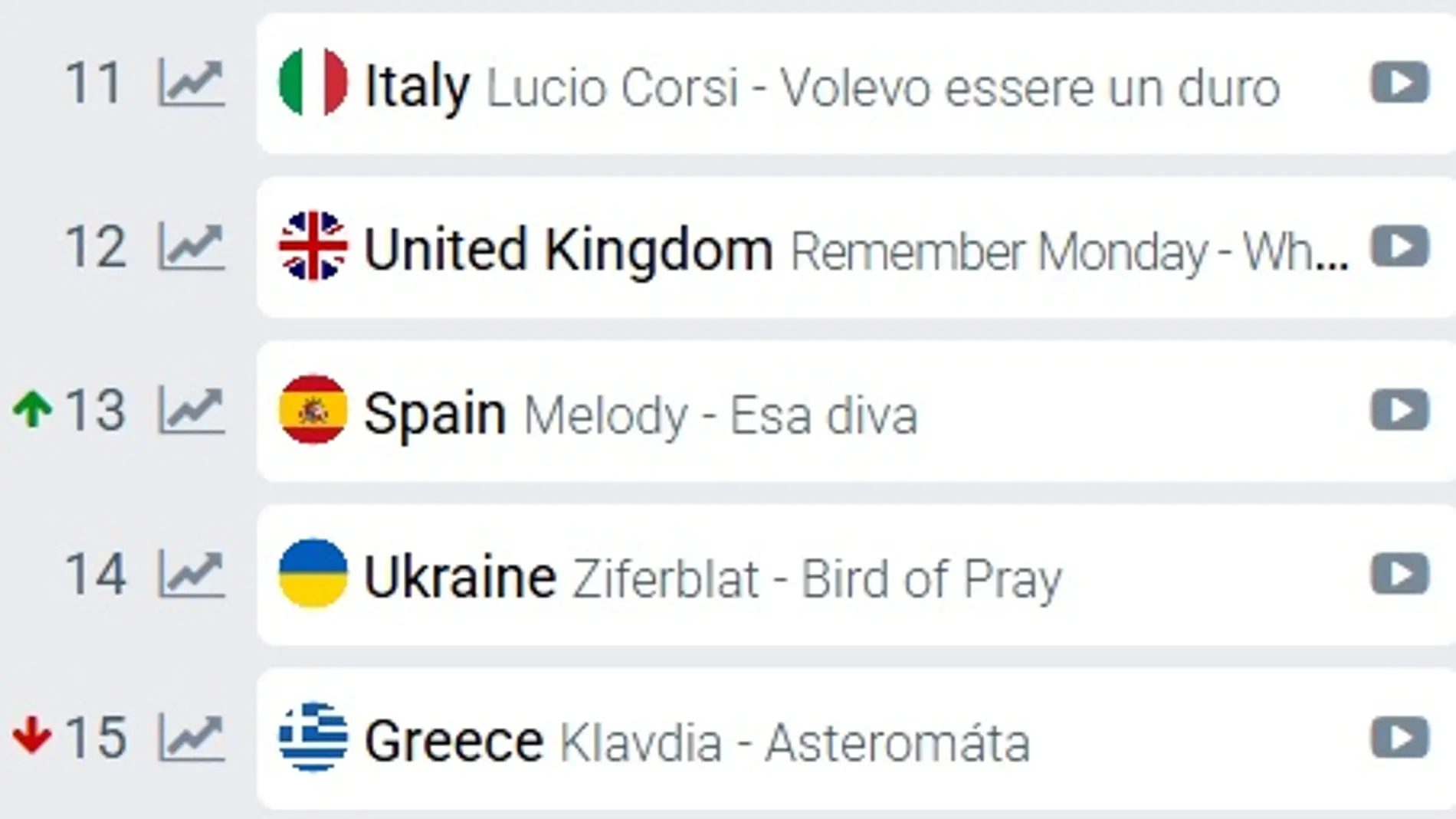Open the Greece entry link

(x=454, y=742)
